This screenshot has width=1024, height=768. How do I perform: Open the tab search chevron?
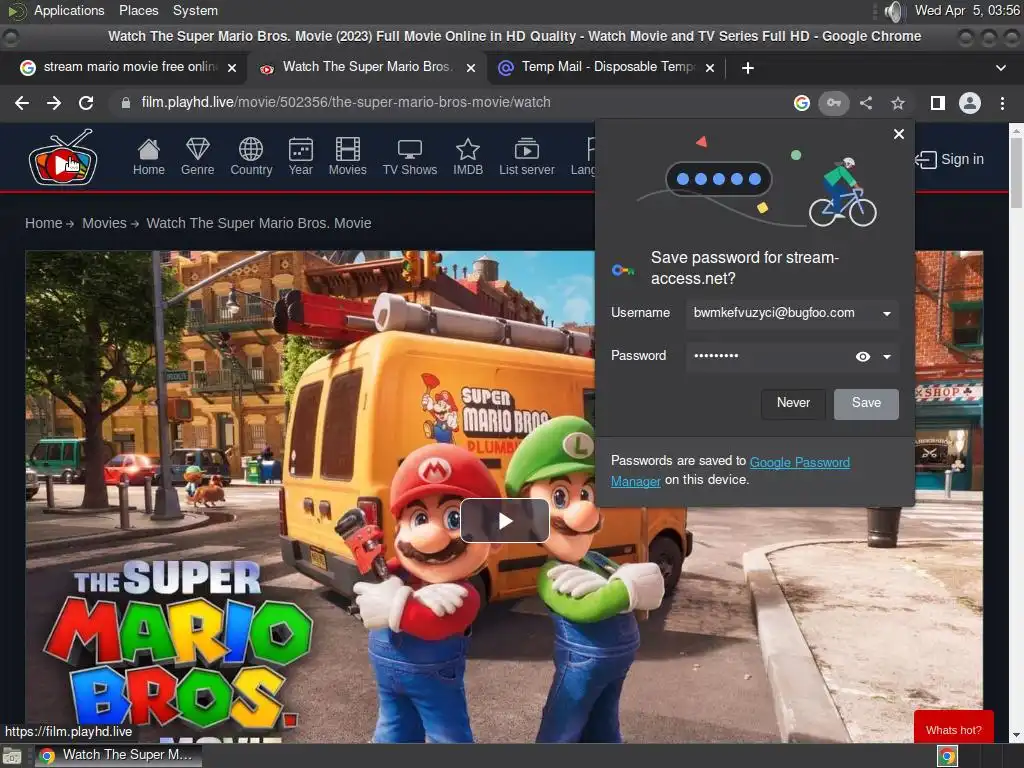tap(1000, 68)
